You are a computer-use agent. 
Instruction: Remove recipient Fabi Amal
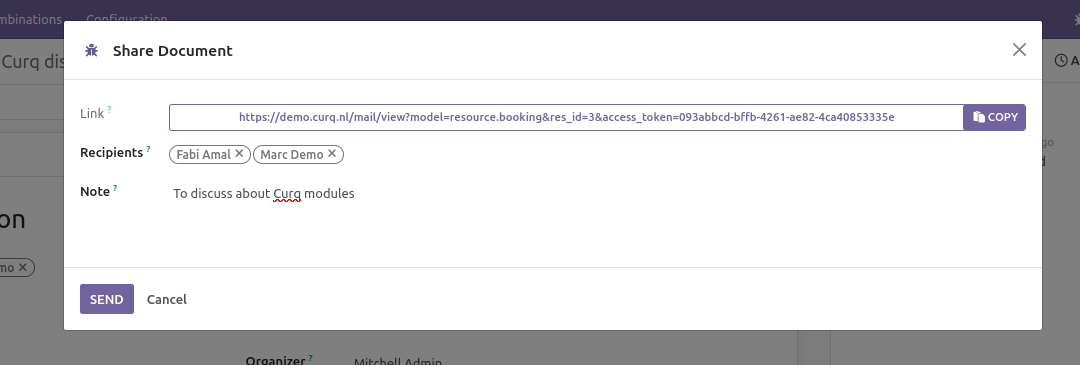239,154
